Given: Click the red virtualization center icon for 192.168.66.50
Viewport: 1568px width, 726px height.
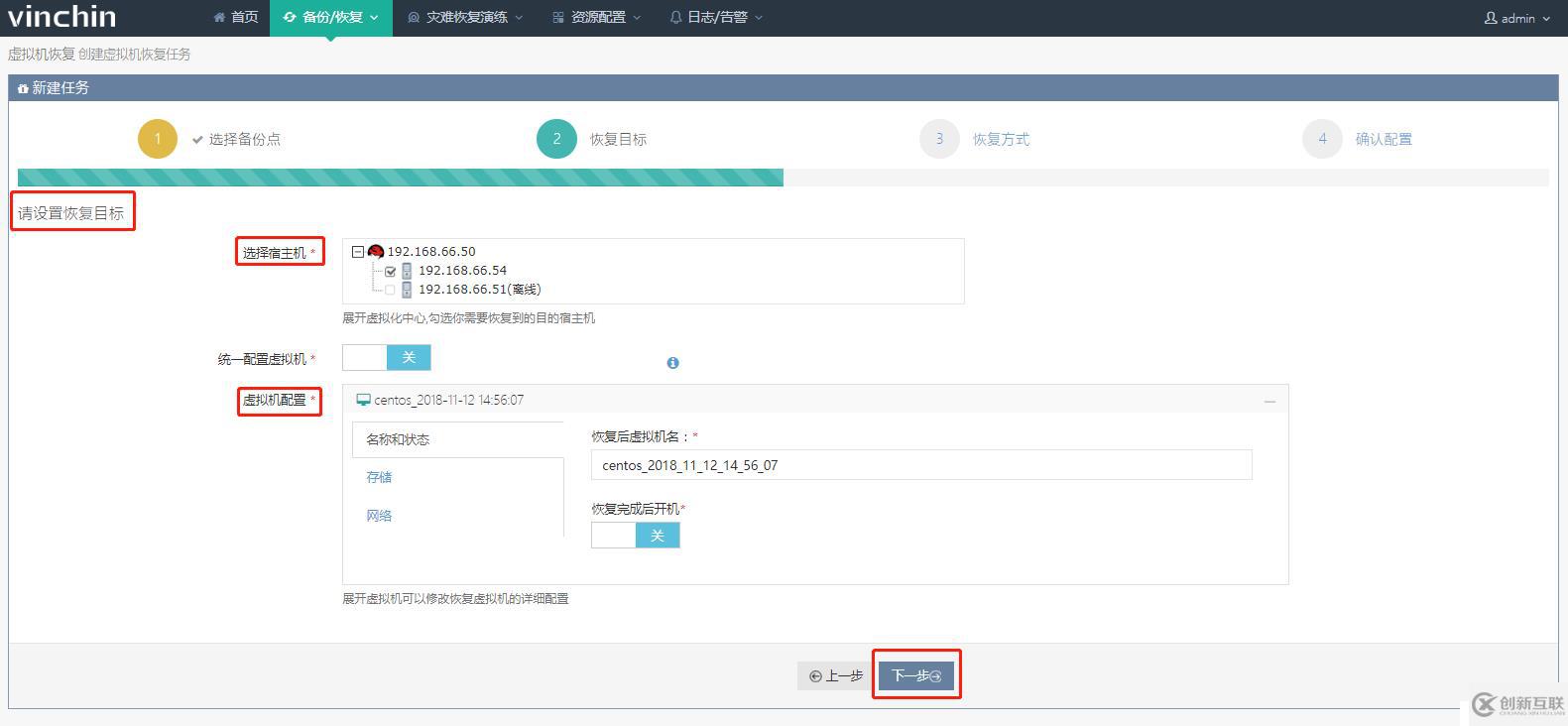Looking at the screenshot, I should coord(376,252).
